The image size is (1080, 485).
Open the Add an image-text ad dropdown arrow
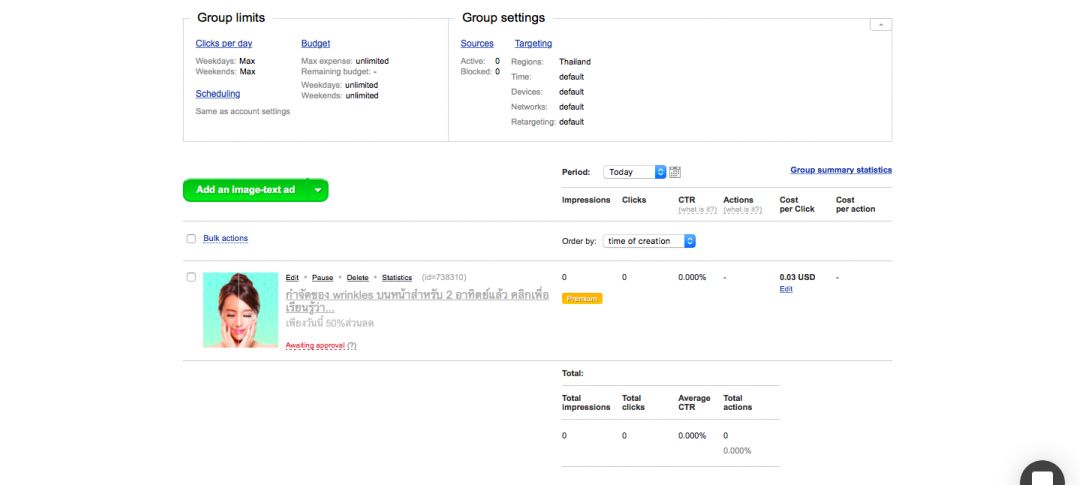click(x=318, y=190)
